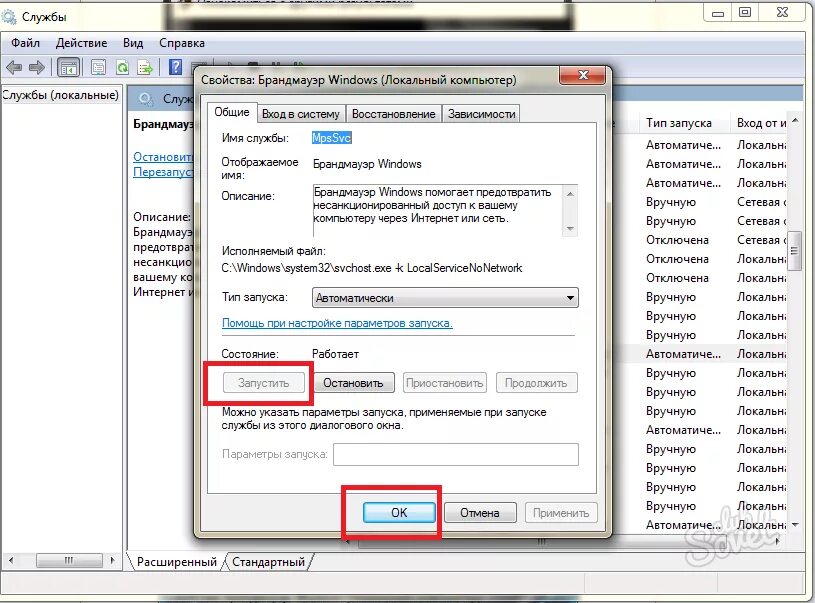This screenshot has width=815, height=603.
Task: Click the console tree horizontal scrollbar thumb
Action: pyautogui.click(x=69, y=560)
